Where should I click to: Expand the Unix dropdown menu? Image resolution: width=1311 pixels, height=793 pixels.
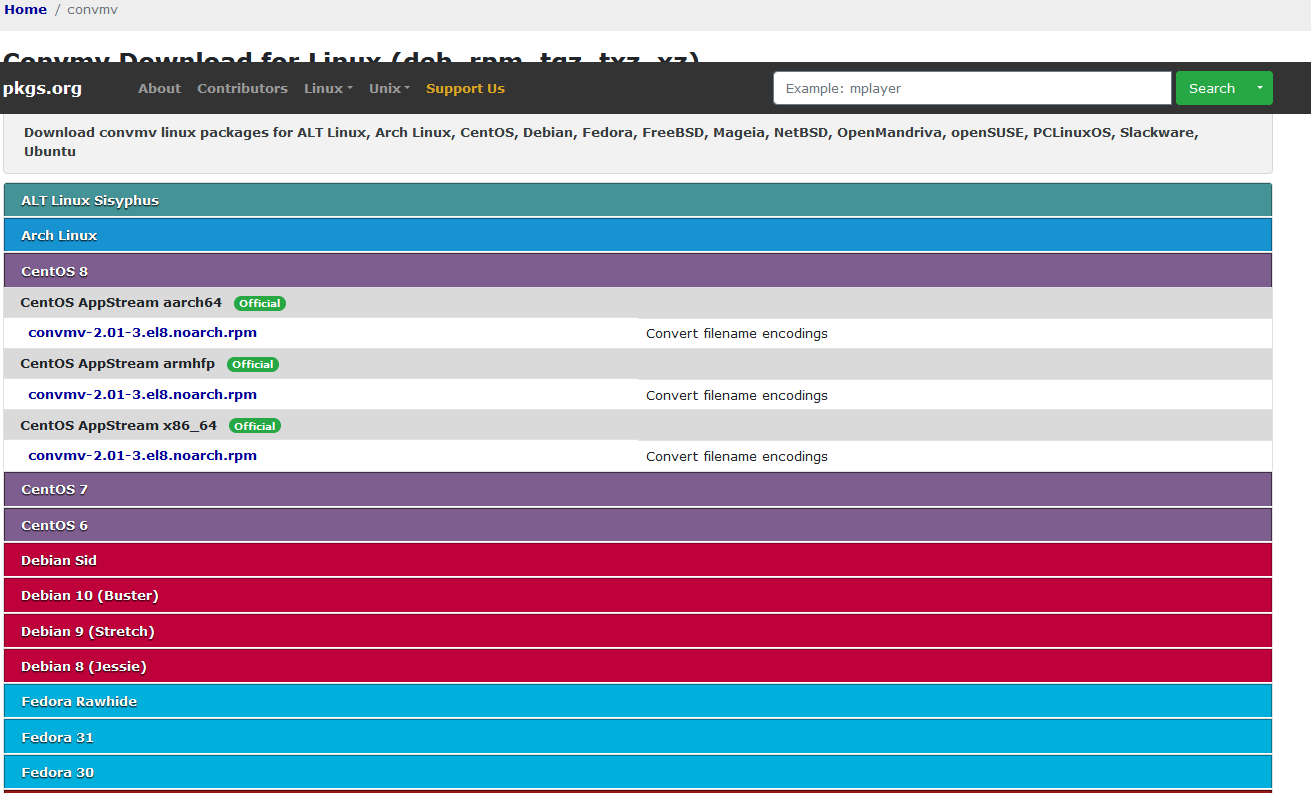389,88
